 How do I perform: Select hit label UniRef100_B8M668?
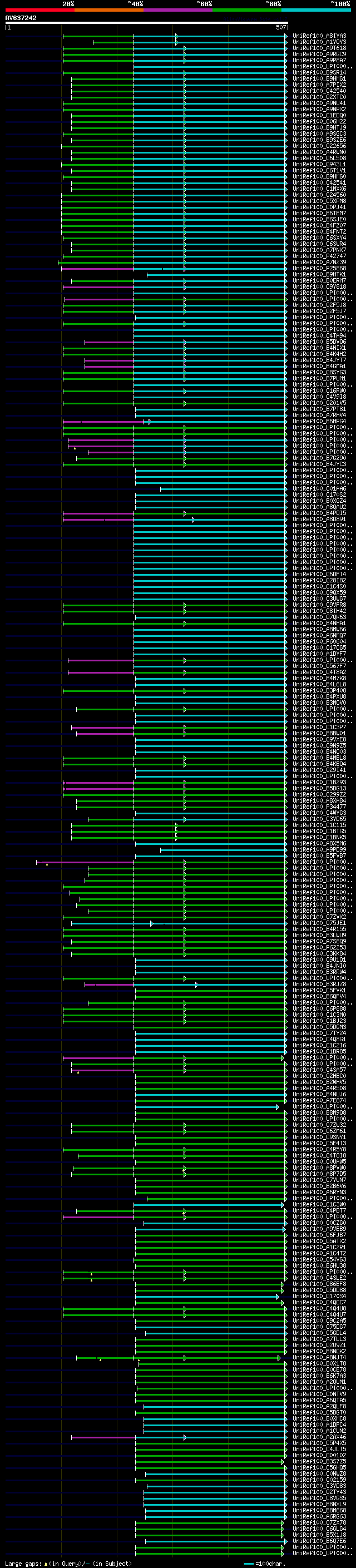point(319,1510)
